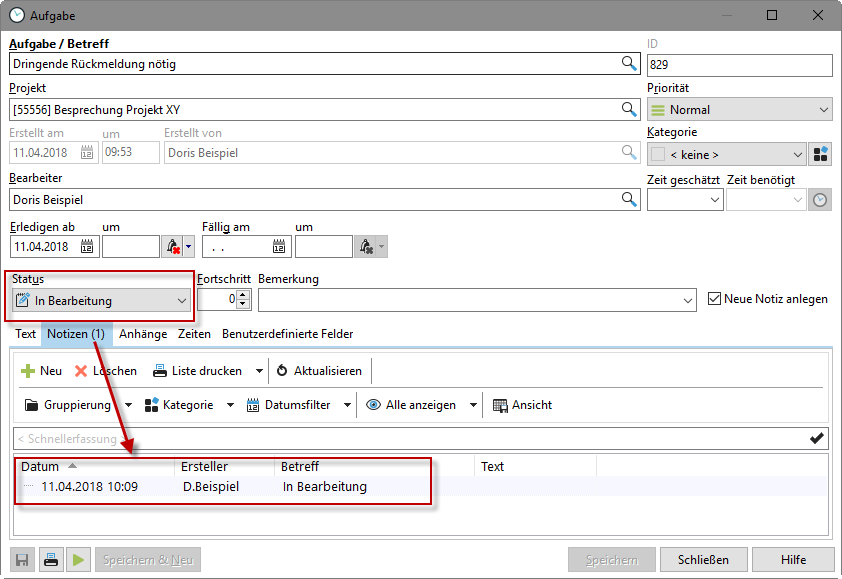842x579 pixels.
Task: Click the Schließen button
Action: (702, 560)
